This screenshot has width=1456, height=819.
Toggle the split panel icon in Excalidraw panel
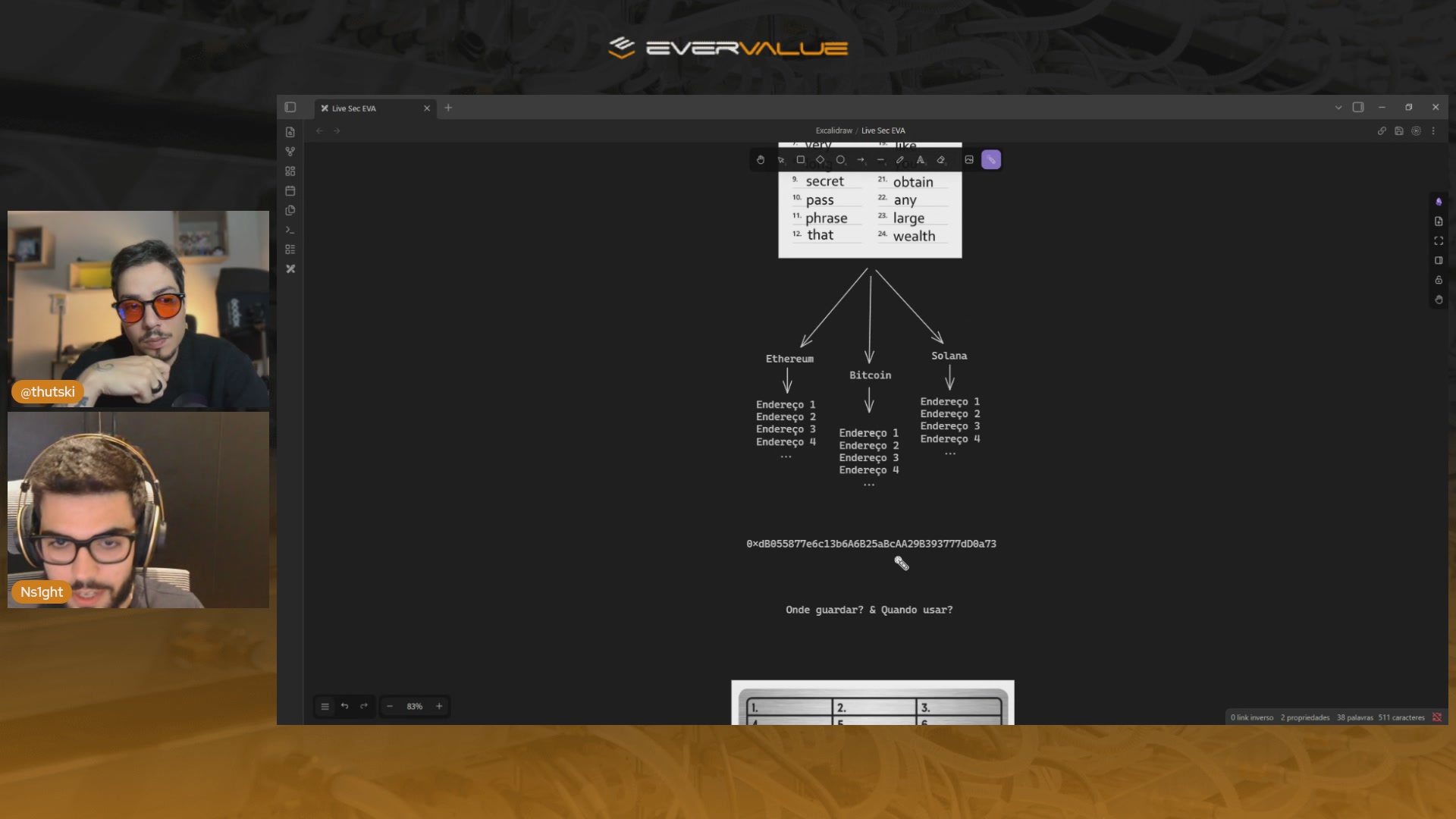coord(1439,261)
